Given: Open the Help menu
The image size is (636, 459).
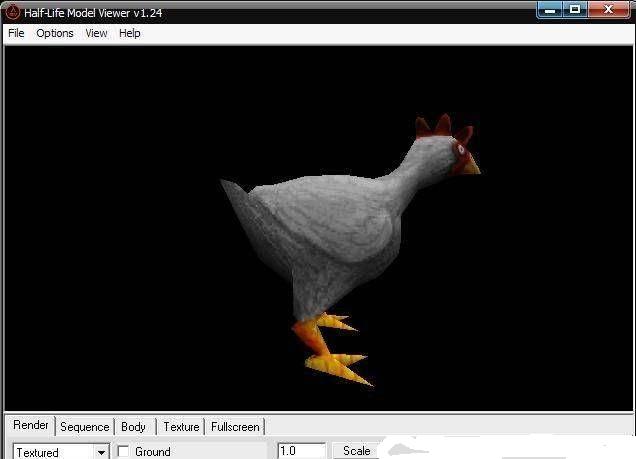Looking at the screenshot, I should coord(129,33).
